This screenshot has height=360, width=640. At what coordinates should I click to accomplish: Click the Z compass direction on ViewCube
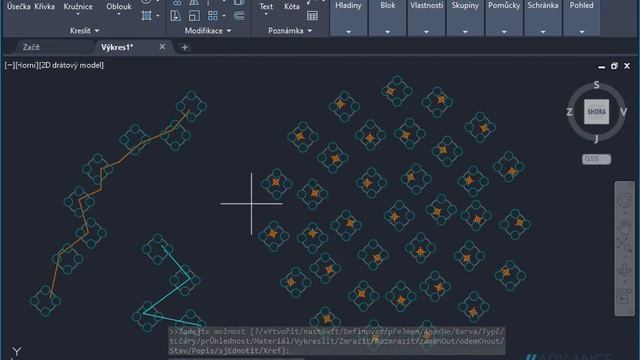(569, 112)
